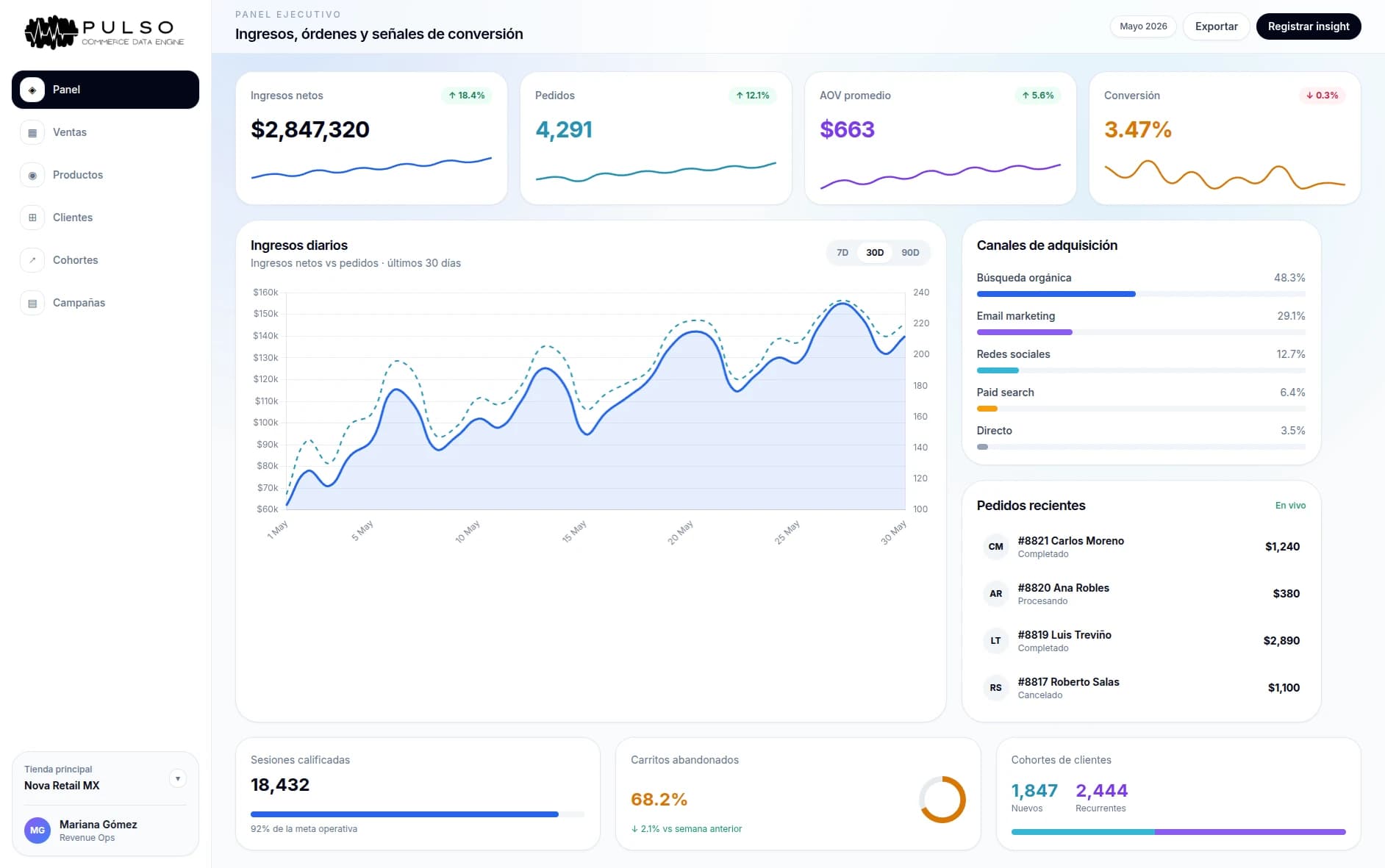
Task: Click the Redes sociales progress bar
Action: (1141, 370)
